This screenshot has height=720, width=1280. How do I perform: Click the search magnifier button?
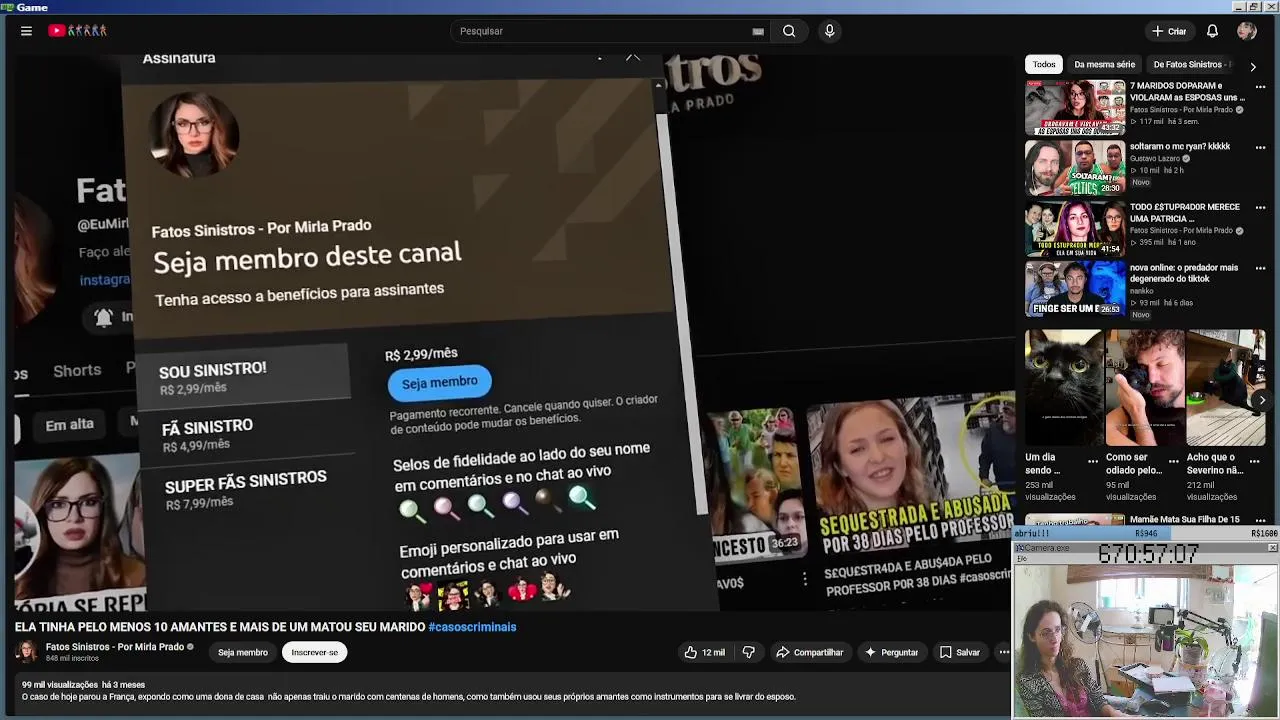click(789, 31)
